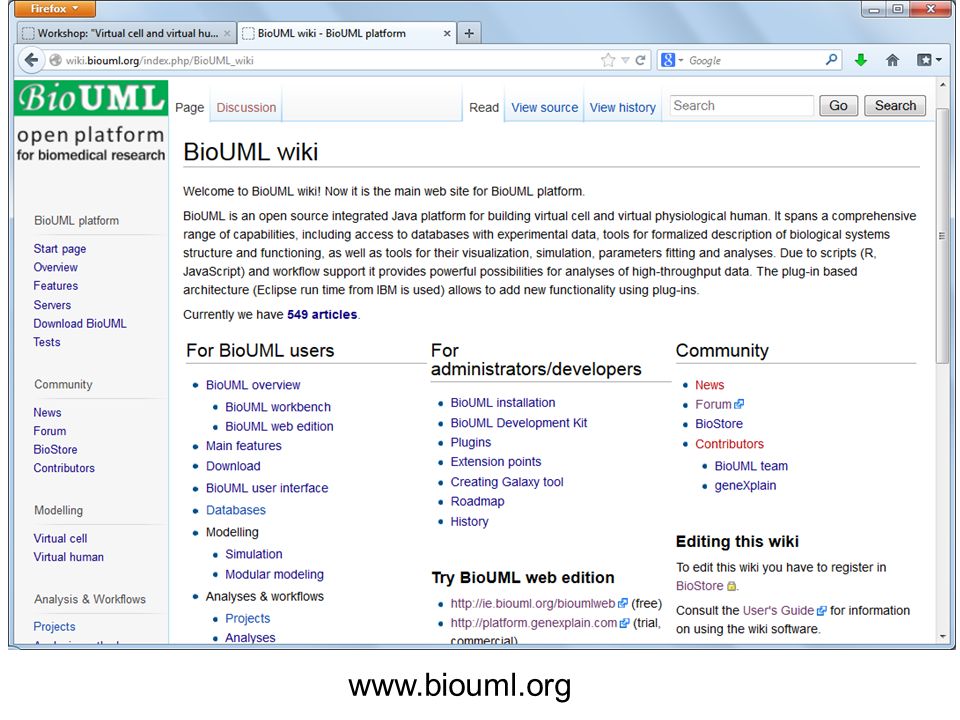Click the Go button next to search
The width and height of the screenshot is (960, 720).
tap(838, 106)
